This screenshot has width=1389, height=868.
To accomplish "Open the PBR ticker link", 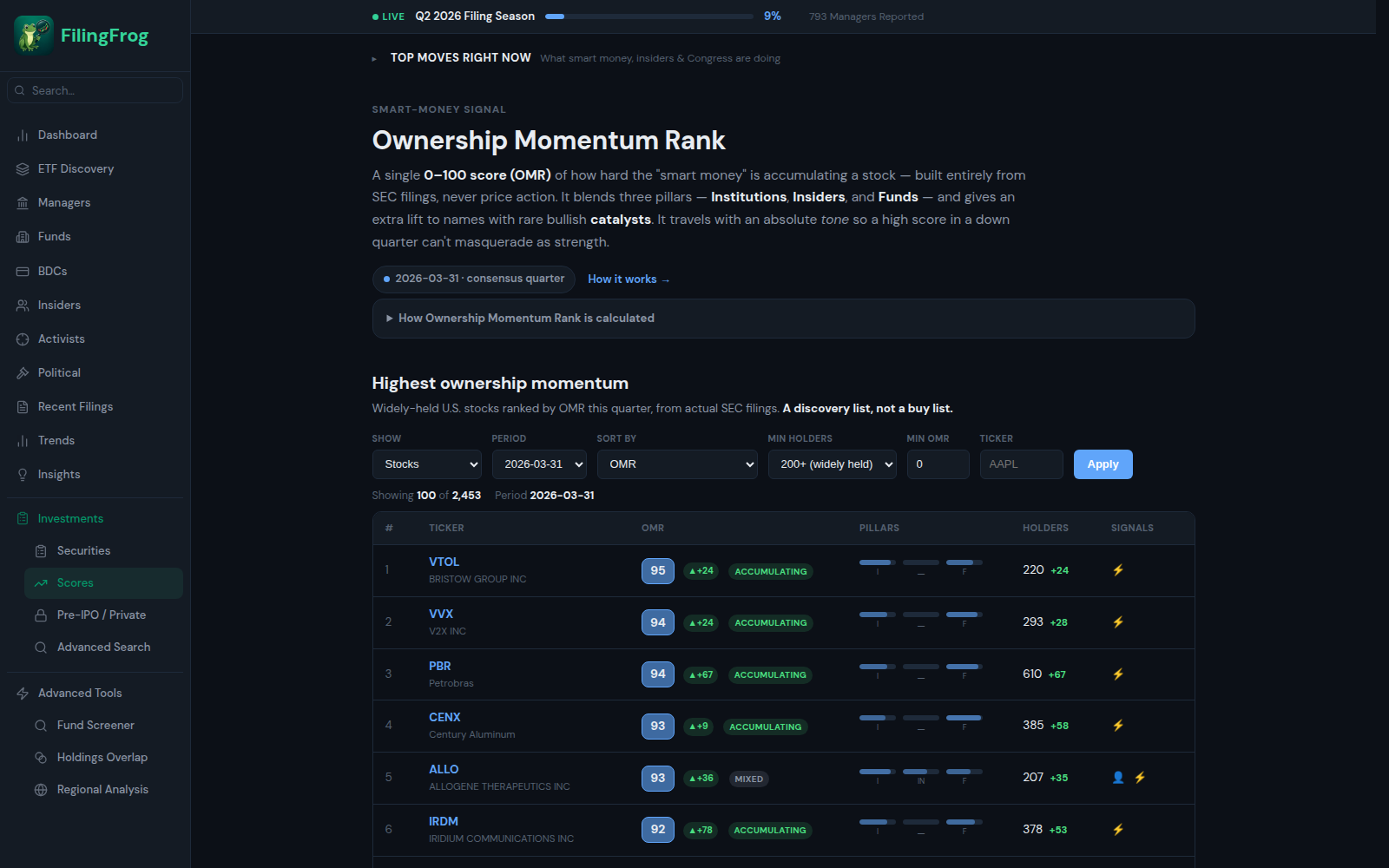I will [440, 667].
